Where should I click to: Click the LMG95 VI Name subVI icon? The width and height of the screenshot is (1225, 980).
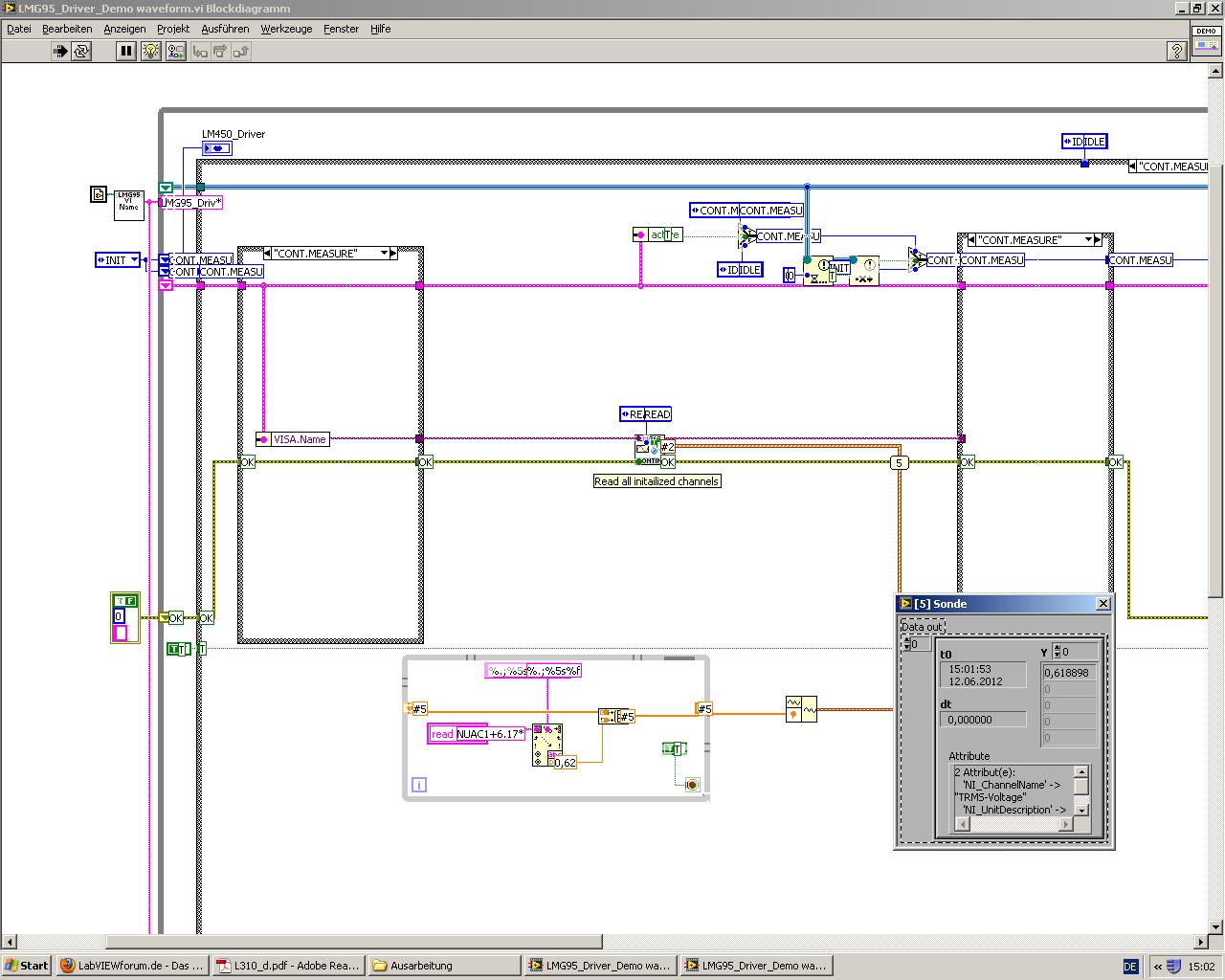(x=128, y=204)
